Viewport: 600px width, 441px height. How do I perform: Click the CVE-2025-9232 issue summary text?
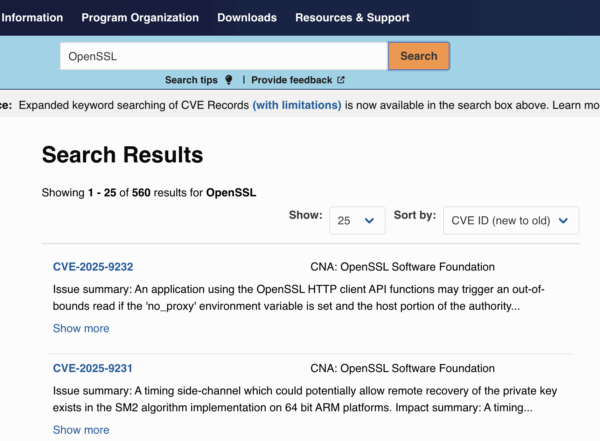[x=298, y=297]
